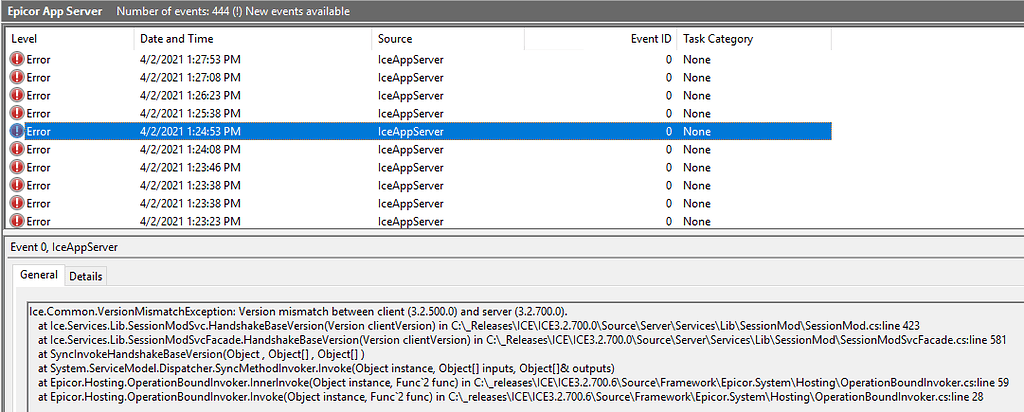Switch to the Details tab

point(86,276)
